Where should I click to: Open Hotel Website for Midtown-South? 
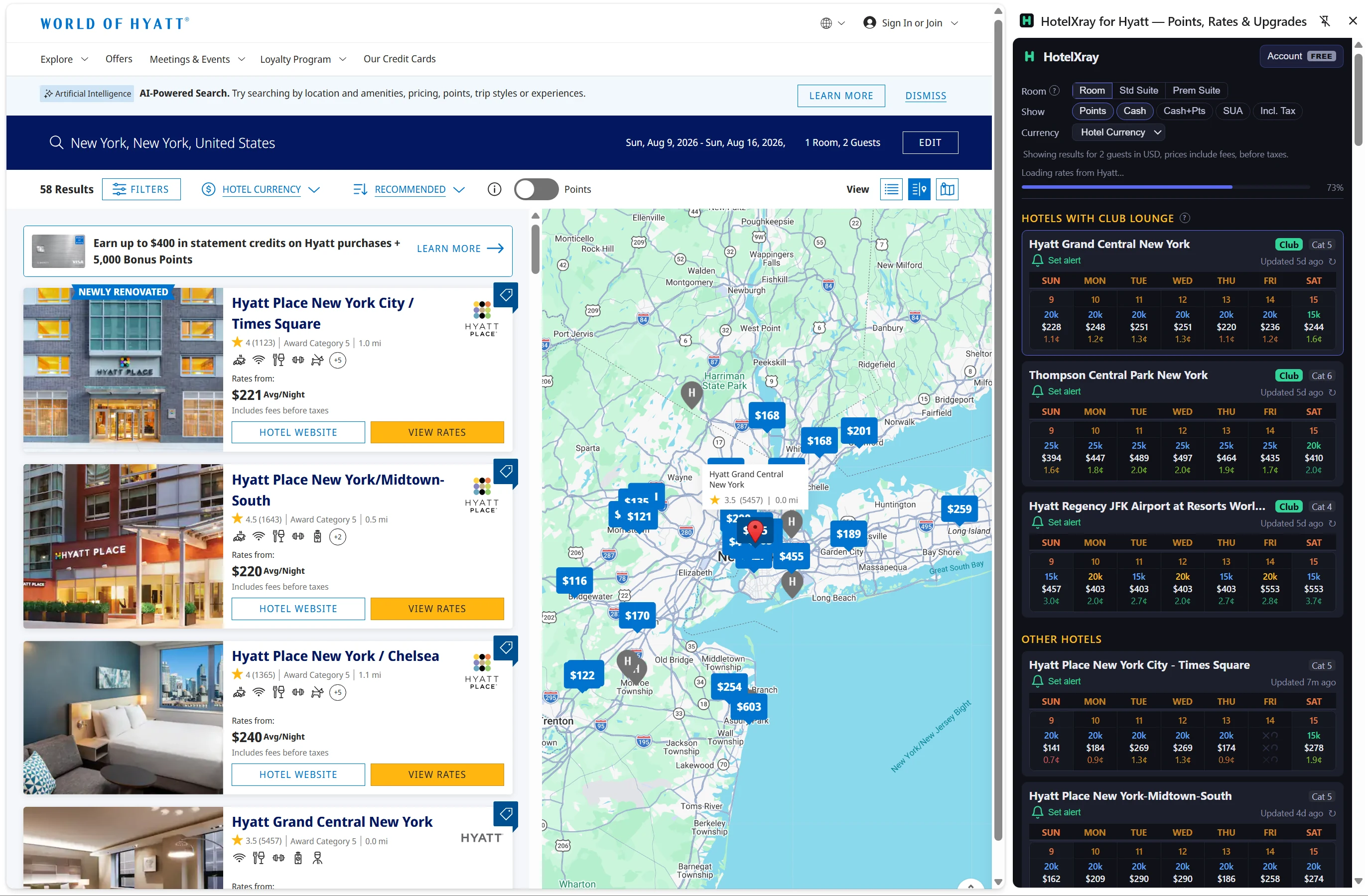tap(298, 609)
